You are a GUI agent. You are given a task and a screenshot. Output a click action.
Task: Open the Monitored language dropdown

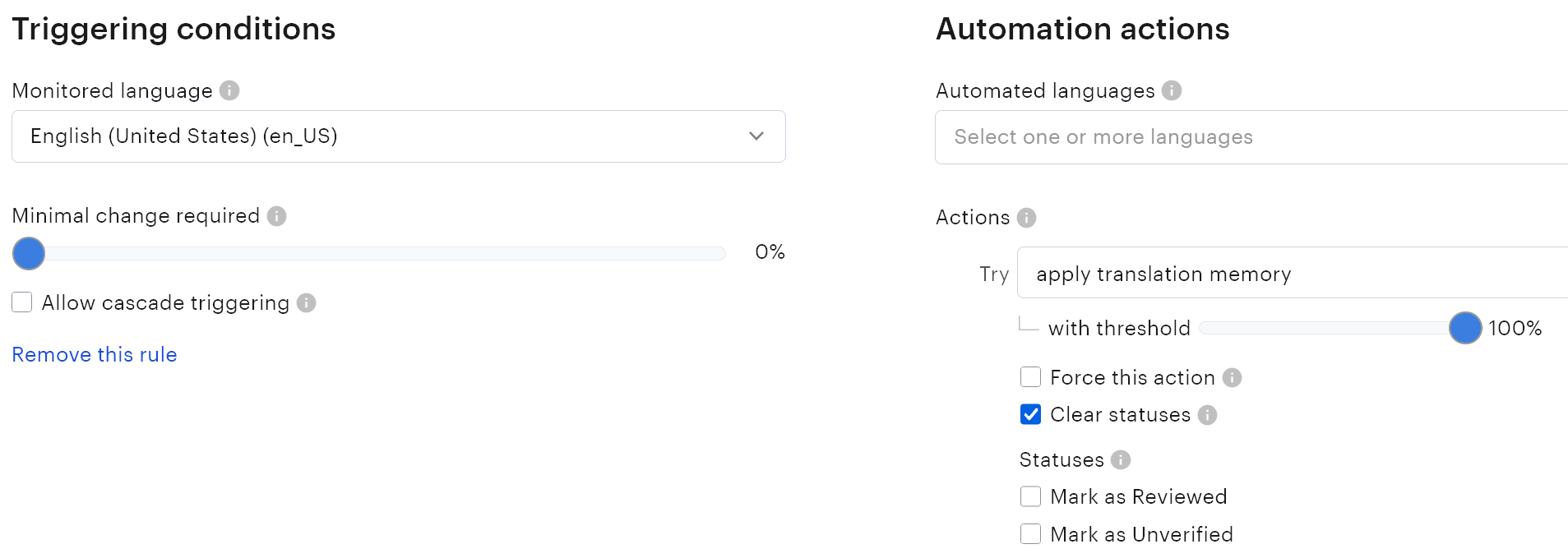[x=398, y=136]
